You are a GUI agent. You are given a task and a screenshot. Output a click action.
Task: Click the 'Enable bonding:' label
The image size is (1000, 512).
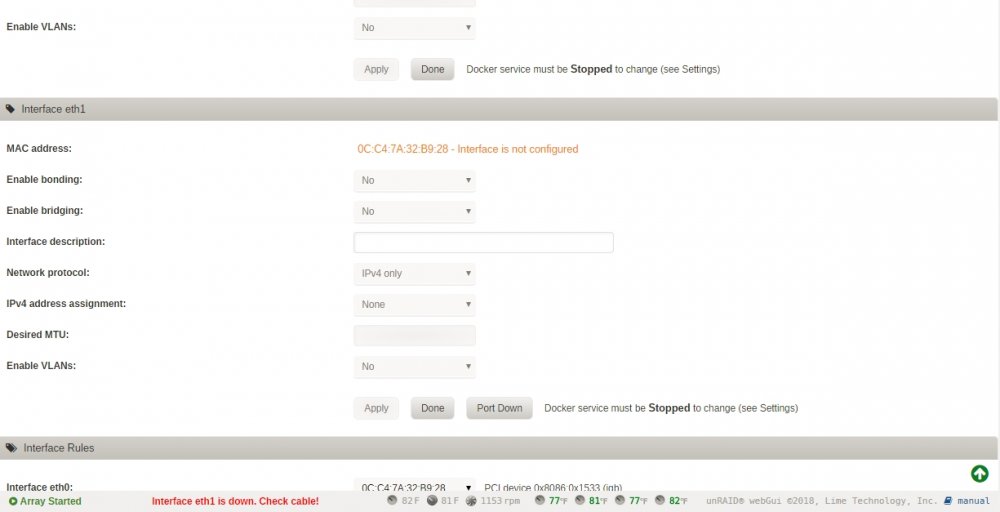(x=44, y=180)
